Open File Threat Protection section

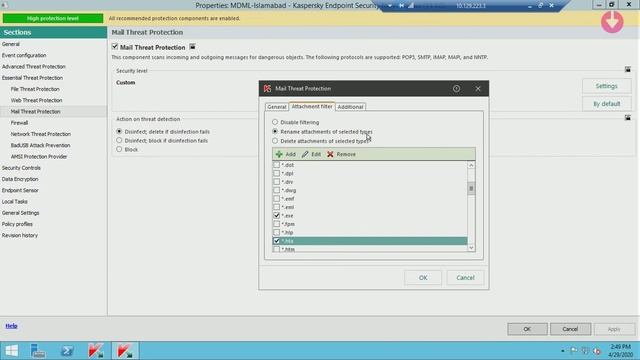(35, 89)
